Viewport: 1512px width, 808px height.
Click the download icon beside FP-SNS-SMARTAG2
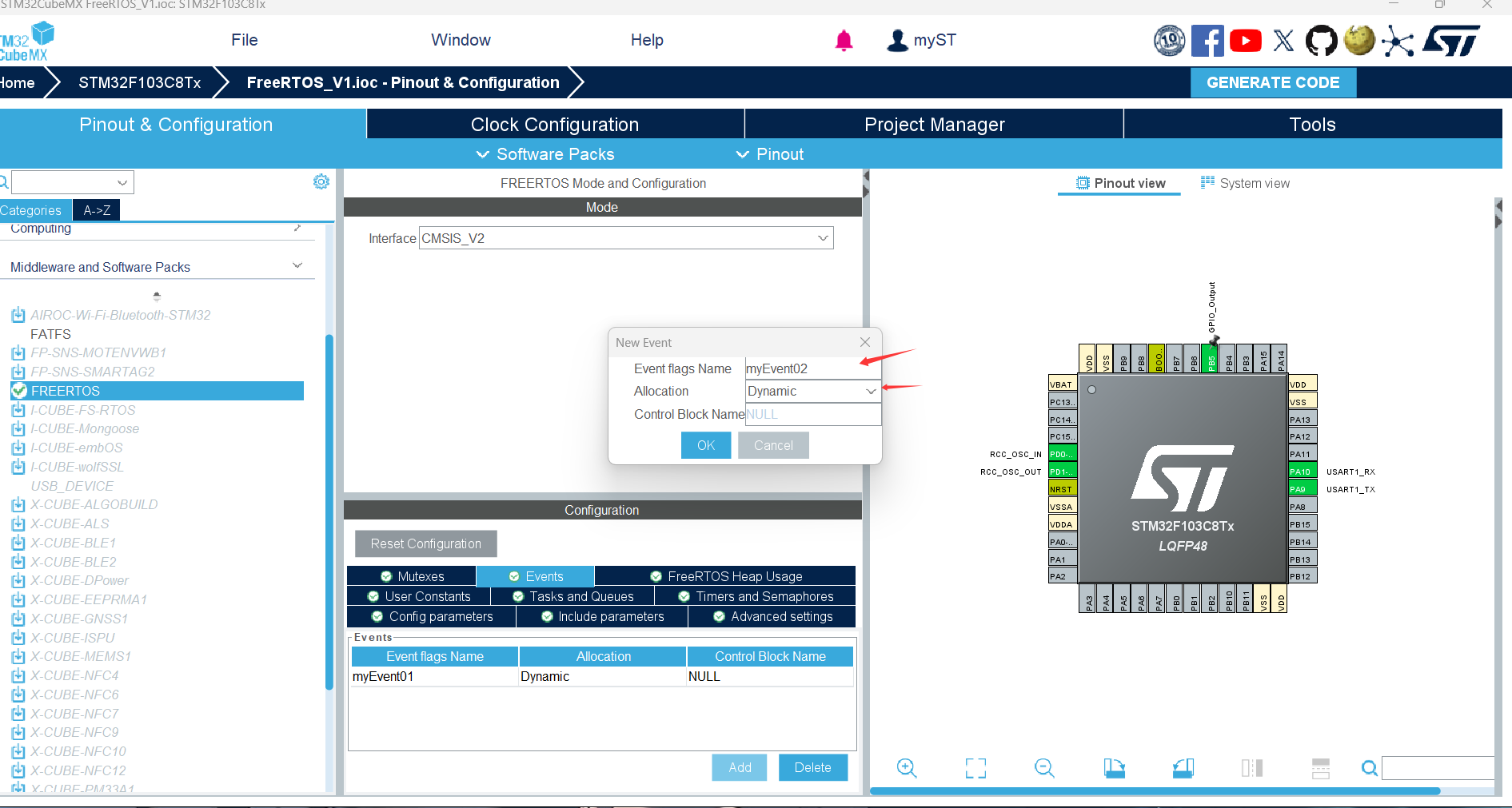[18, 372]
